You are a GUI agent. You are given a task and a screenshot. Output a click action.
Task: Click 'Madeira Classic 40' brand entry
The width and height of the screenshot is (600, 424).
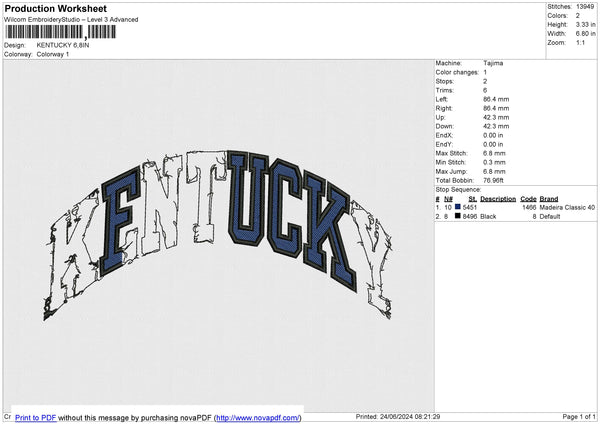coord(567,207)
